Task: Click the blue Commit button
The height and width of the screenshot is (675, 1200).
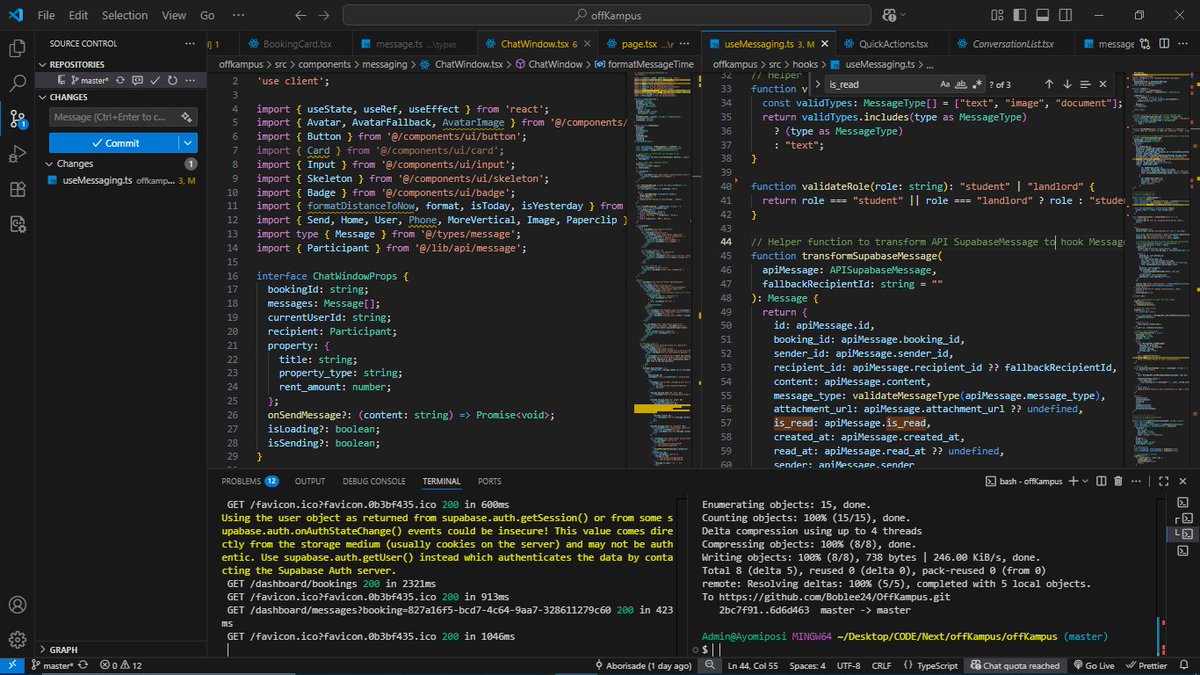Action: pyautogui.click(x=114, y=143)
